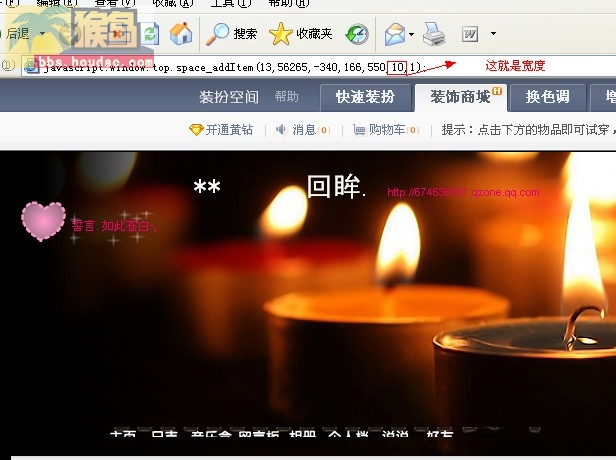Expand the Back (后退) dropdown arrow
This screenshot has width=616, height=460.
(x=42, y=34)
